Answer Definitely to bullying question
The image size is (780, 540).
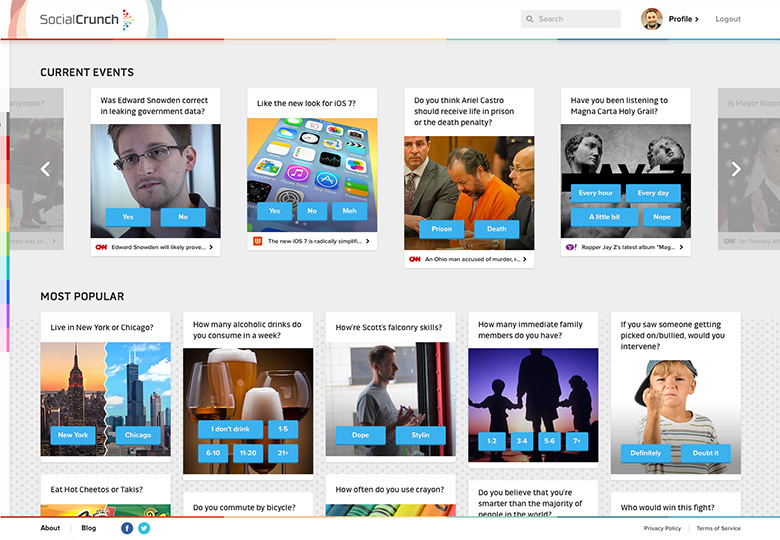pyautogui.click(x=646, y=453)
